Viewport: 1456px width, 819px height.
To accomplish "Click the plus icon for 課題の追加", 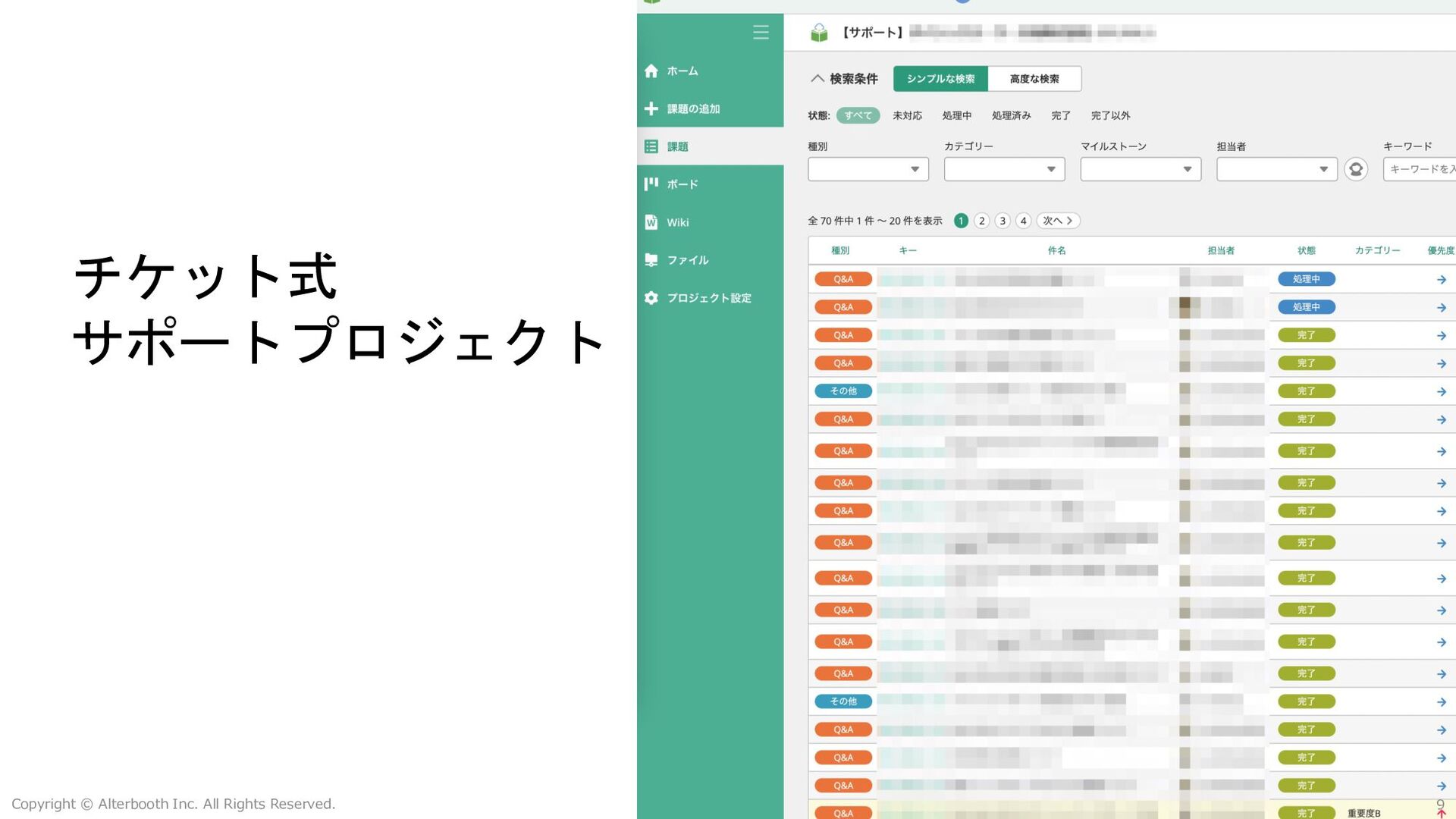I will pyautogui.click(x=651, y=108).
